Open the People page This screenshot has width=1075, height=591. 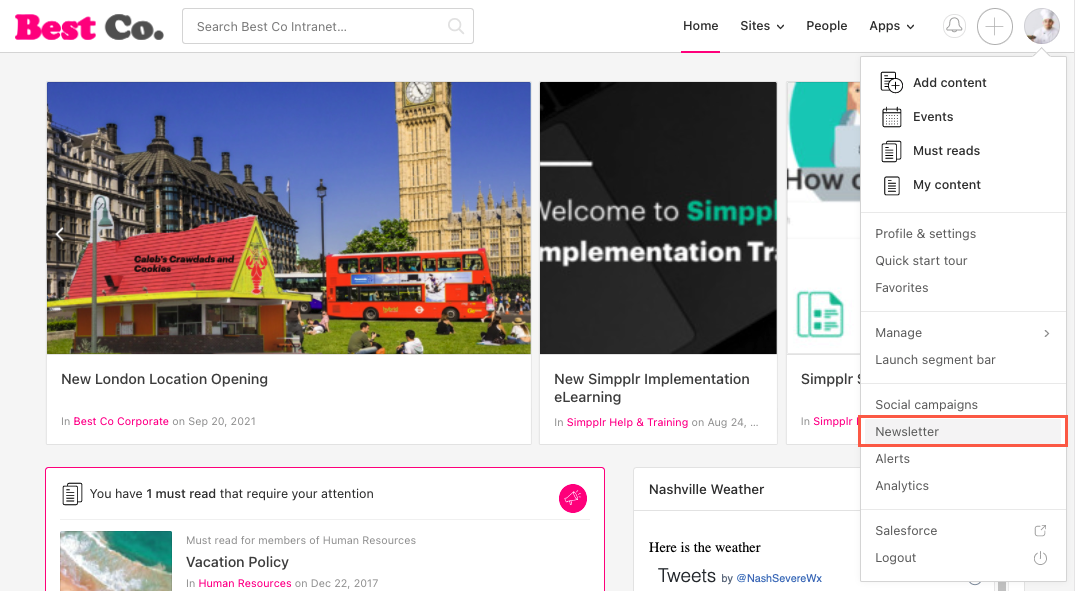pos(826,26)
